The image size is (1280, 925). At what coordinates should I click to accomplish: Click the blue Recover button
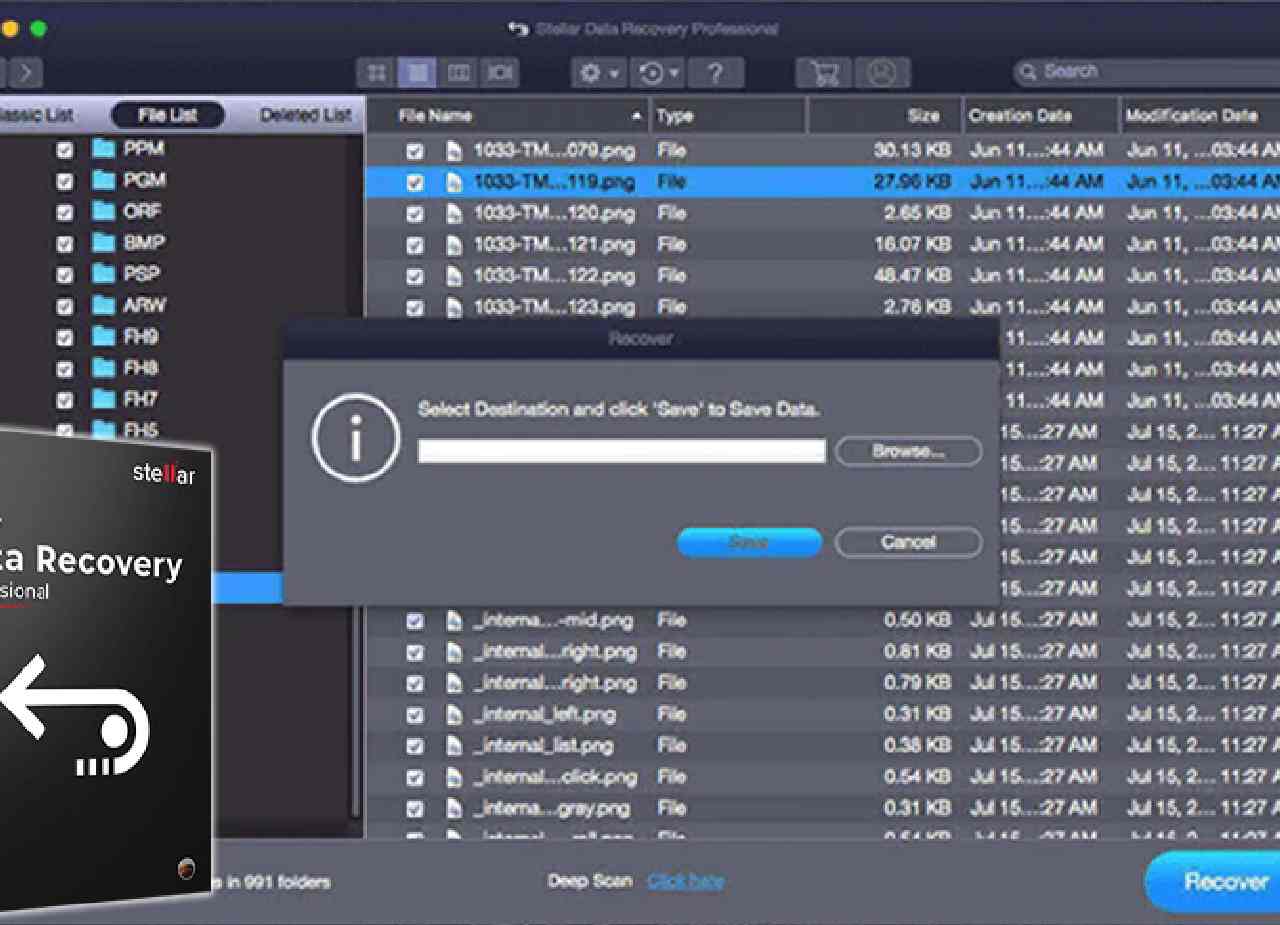tap(1213, 882)
